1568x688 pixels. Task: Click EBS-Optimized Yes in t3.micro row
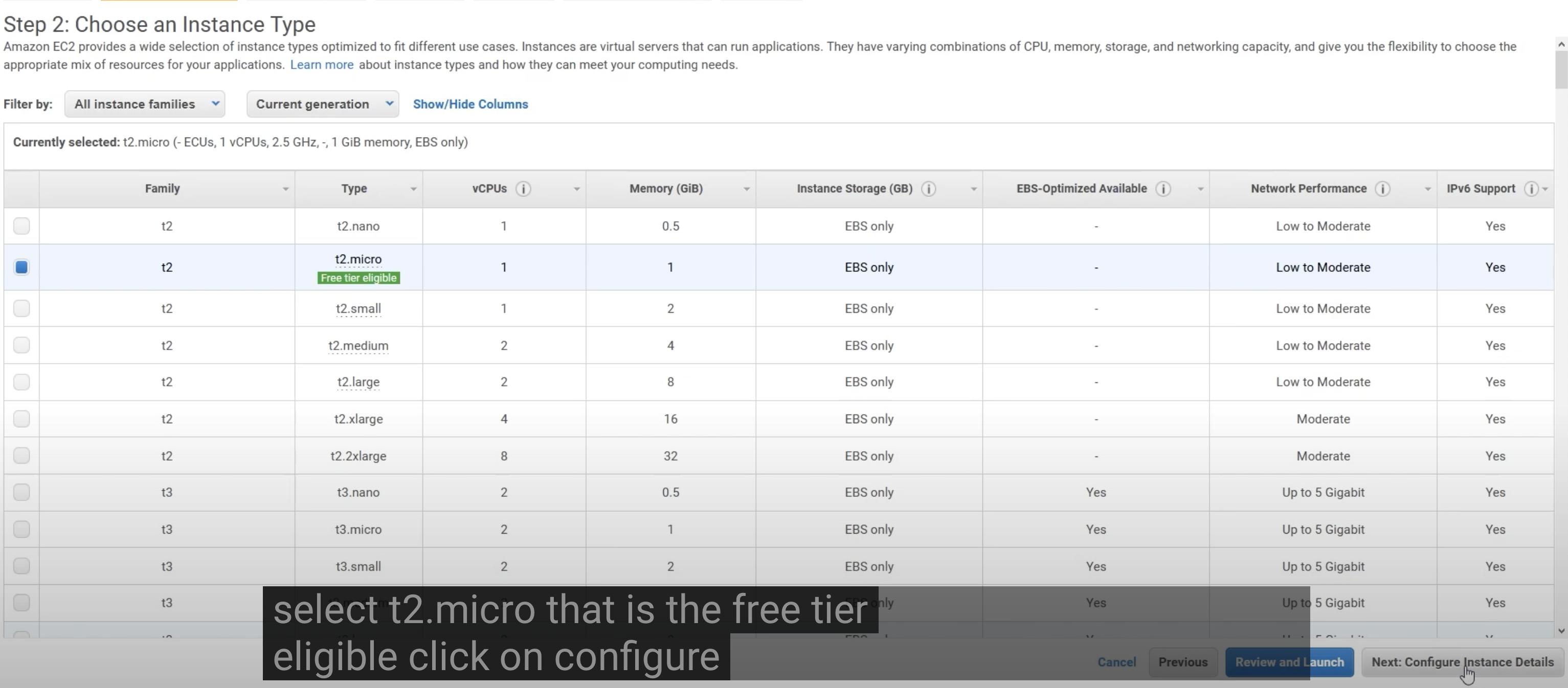[1095, 529]
